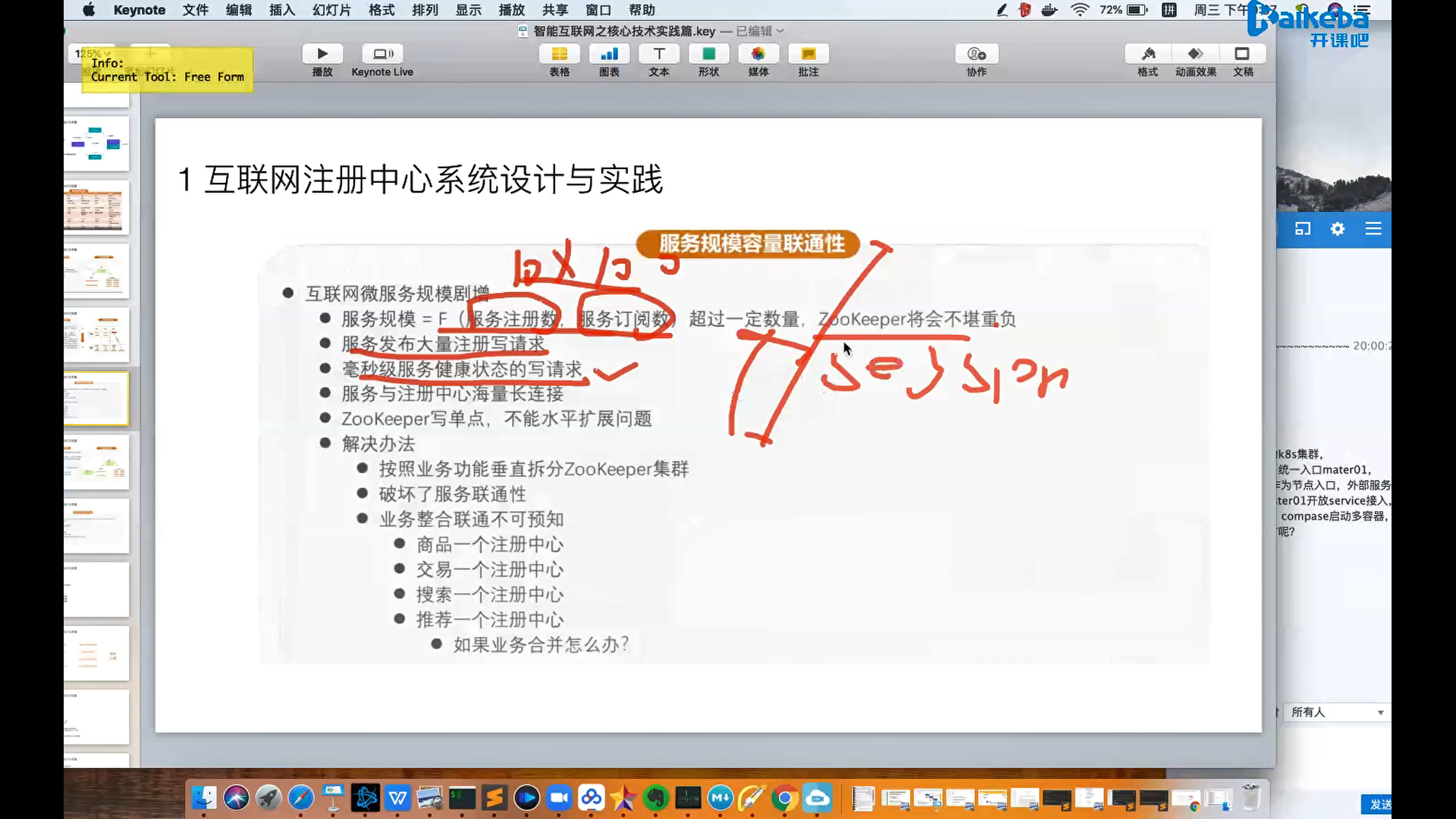The width and height of the screenshot is (1456, 819).
Task: Insert a shape with 形状 icon
Action: click(708, 55)
